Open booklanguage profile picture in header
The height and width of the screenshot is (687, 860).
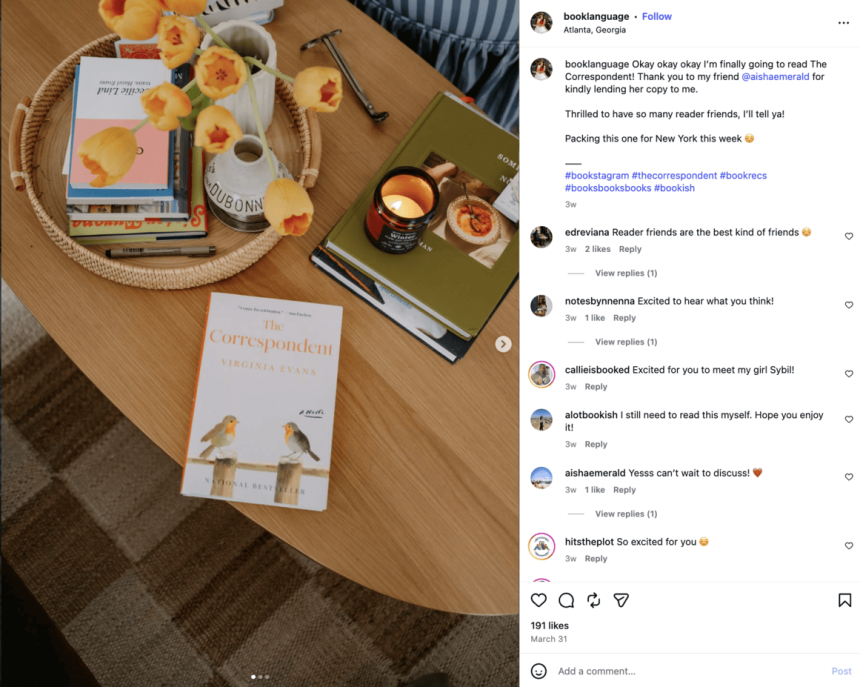[x=541, y=22]
